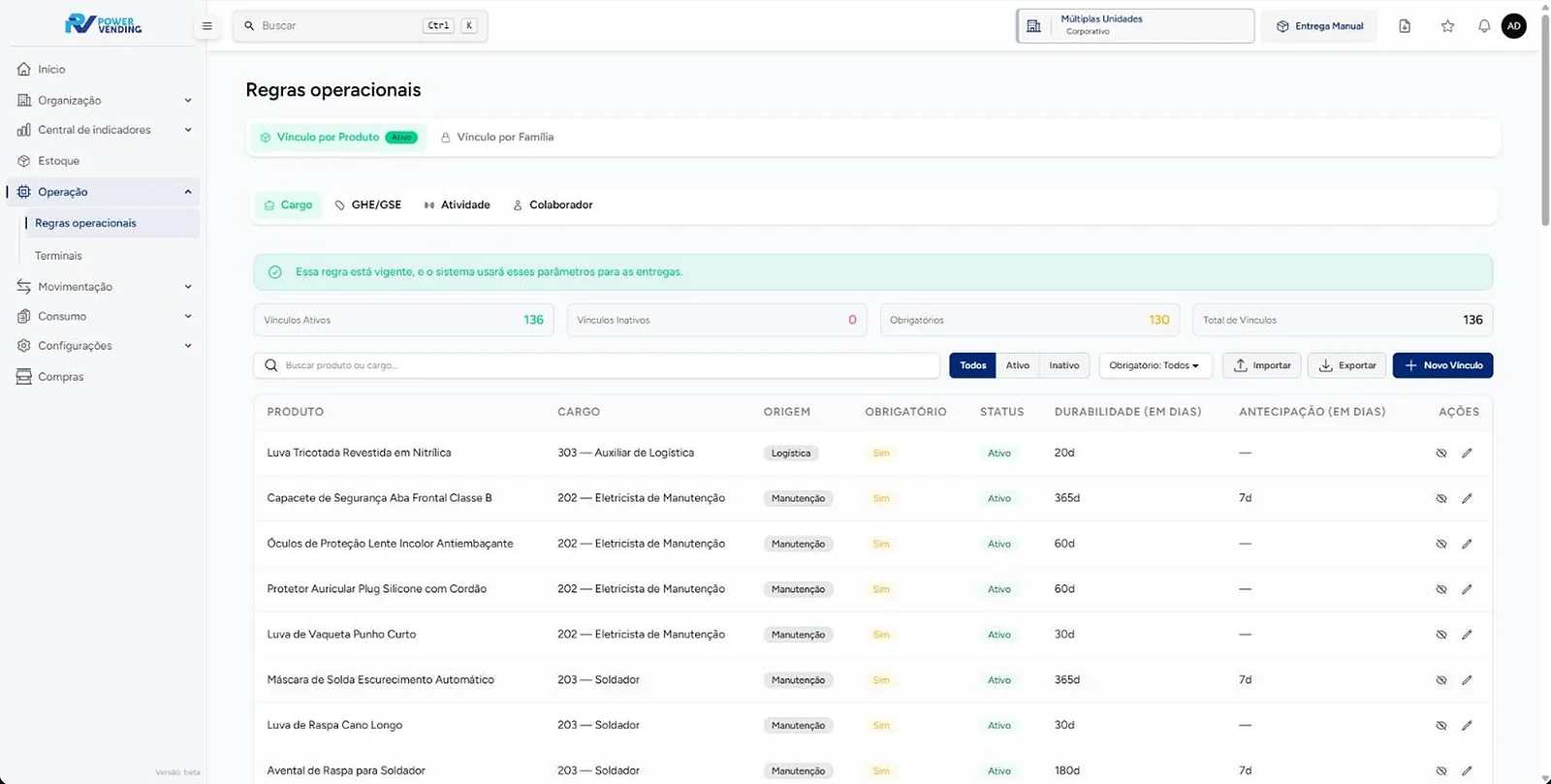Click the Exportar button

coord(1346,365)
